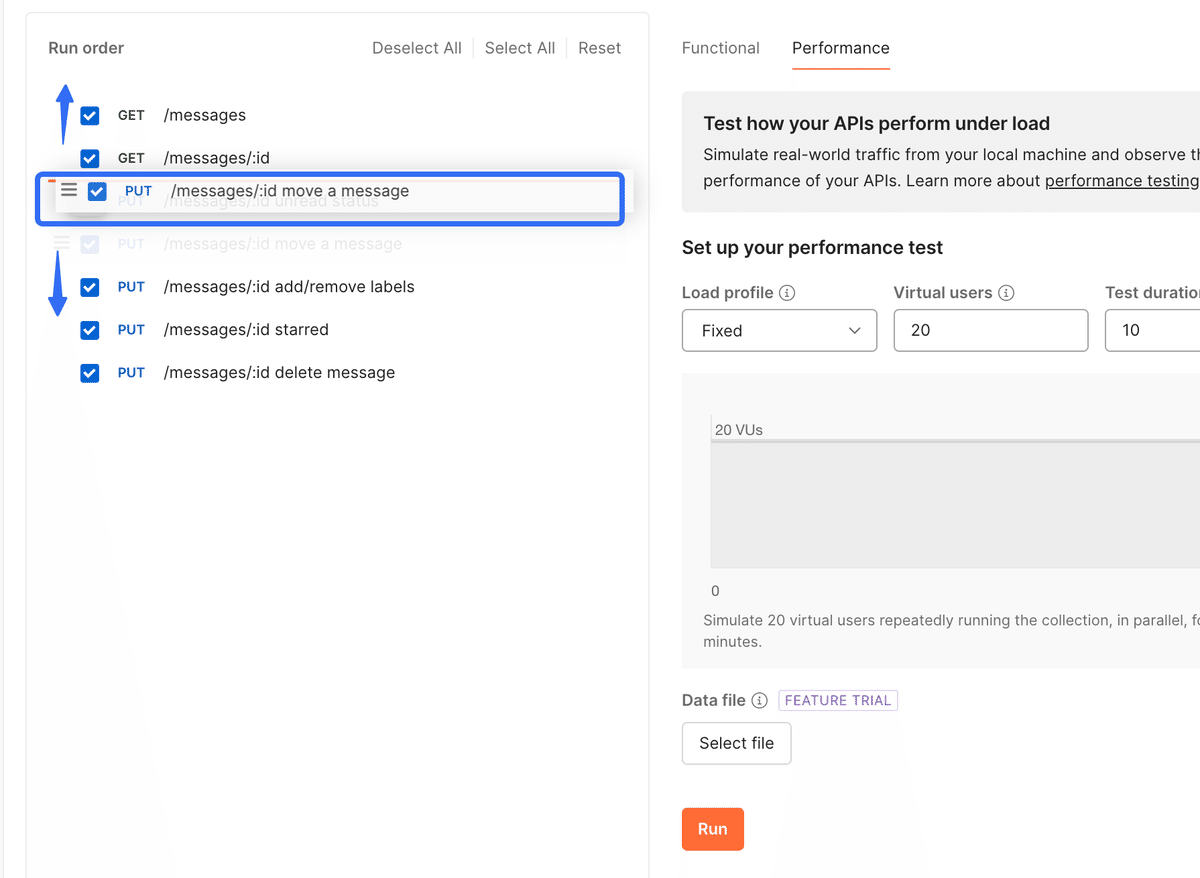Screen dimensions: 1200x878
Task: Uncheck the GET /messages request
Action: (x=90, y=115)
